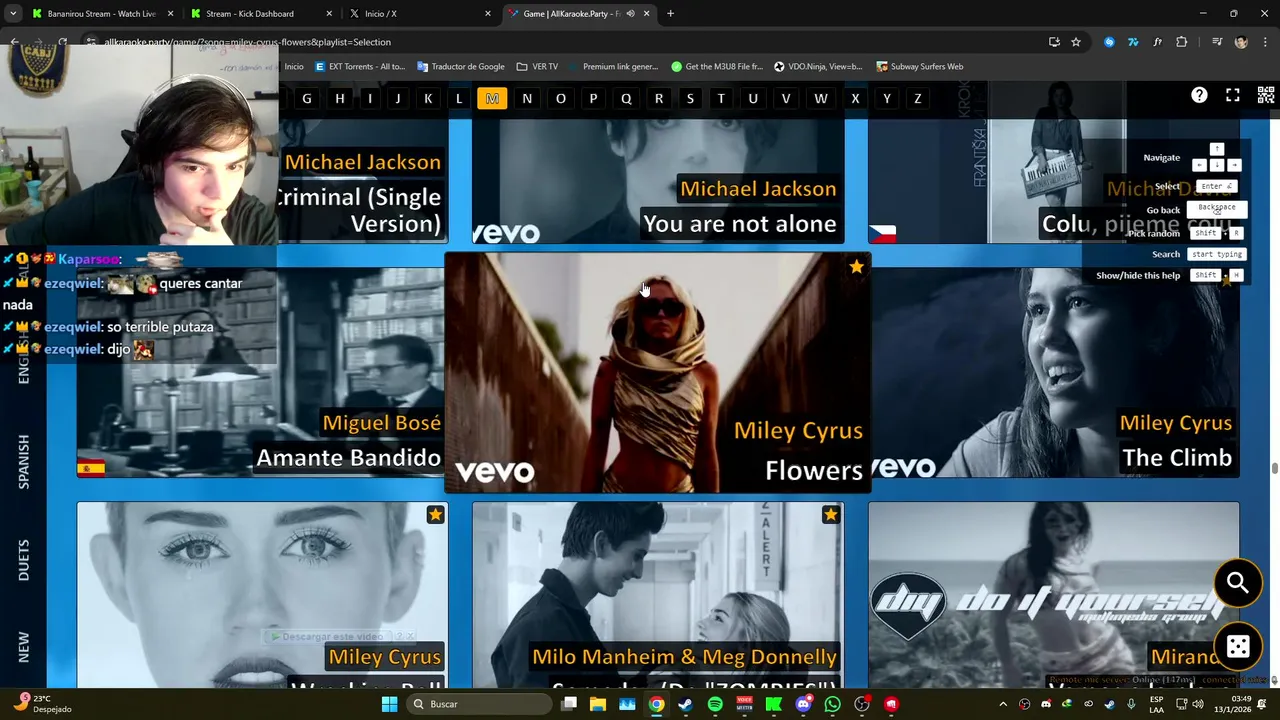Select letter Q in the alphabet bar
Viewport: 1280px width, 720px height.
tap(626, 98)
